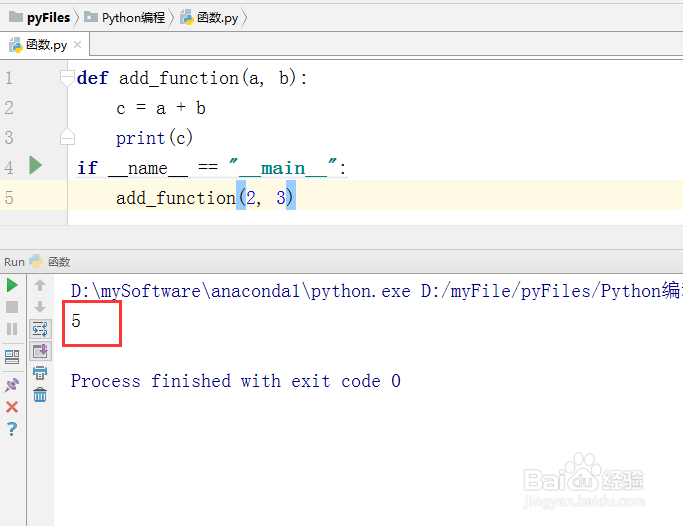This screenshot has height=526, width=683.
Task: Click 'c = a + b' on line 2
Action: tap(161, 108)
